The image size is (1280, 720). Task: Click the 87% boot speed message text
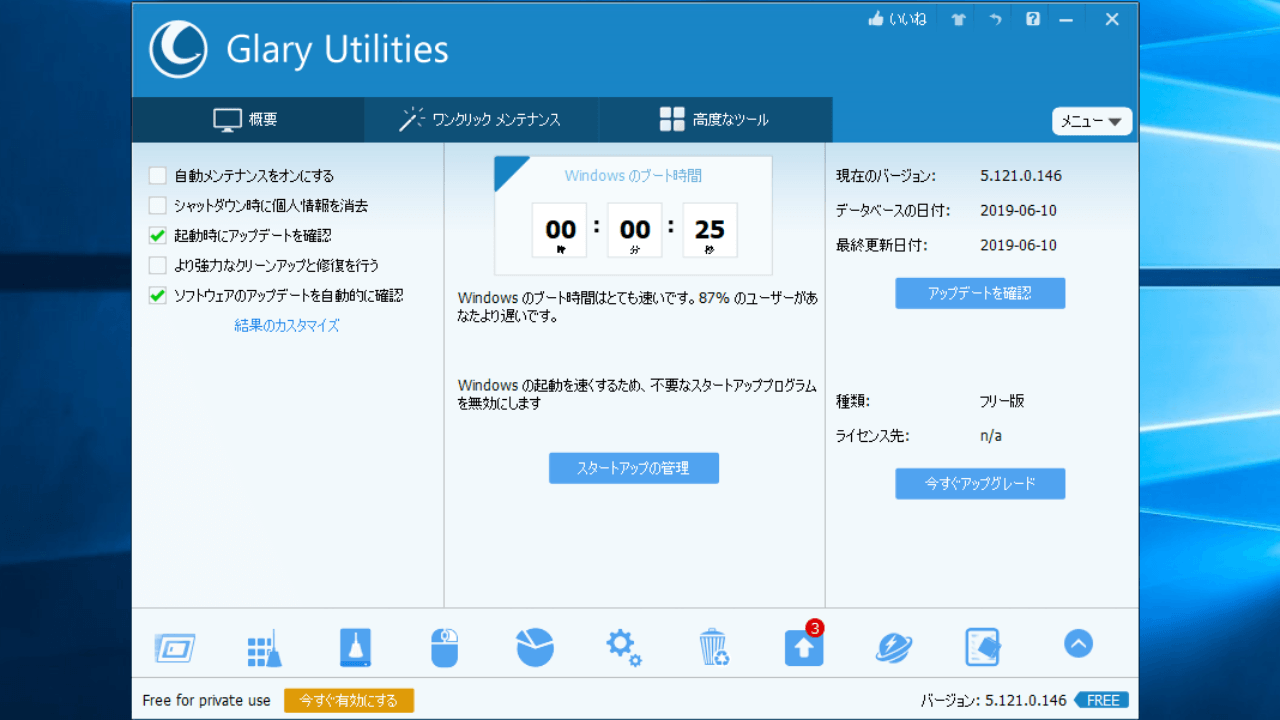click(638, 307)
